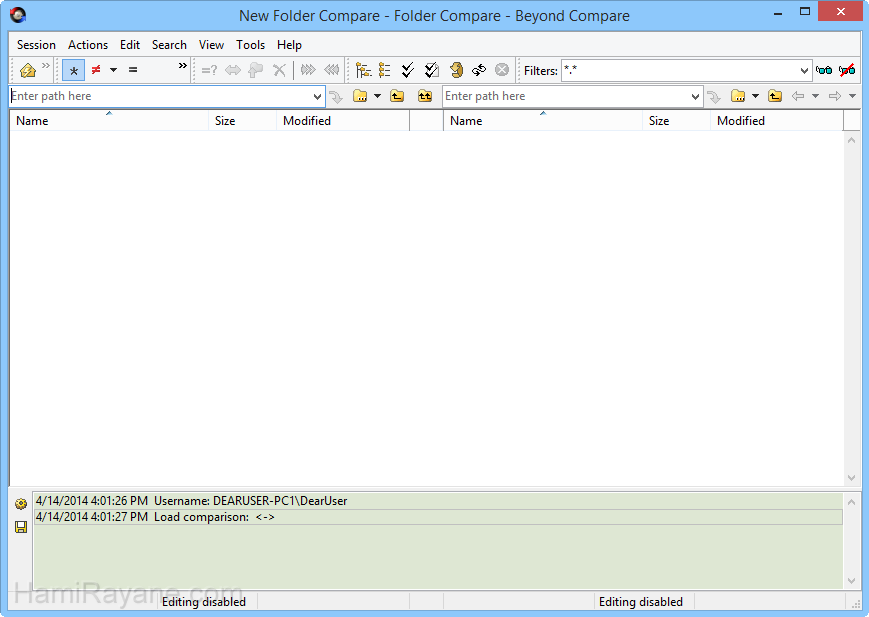
Task: Expand the hidden toolbar items after the equals button
Action: 182,65
